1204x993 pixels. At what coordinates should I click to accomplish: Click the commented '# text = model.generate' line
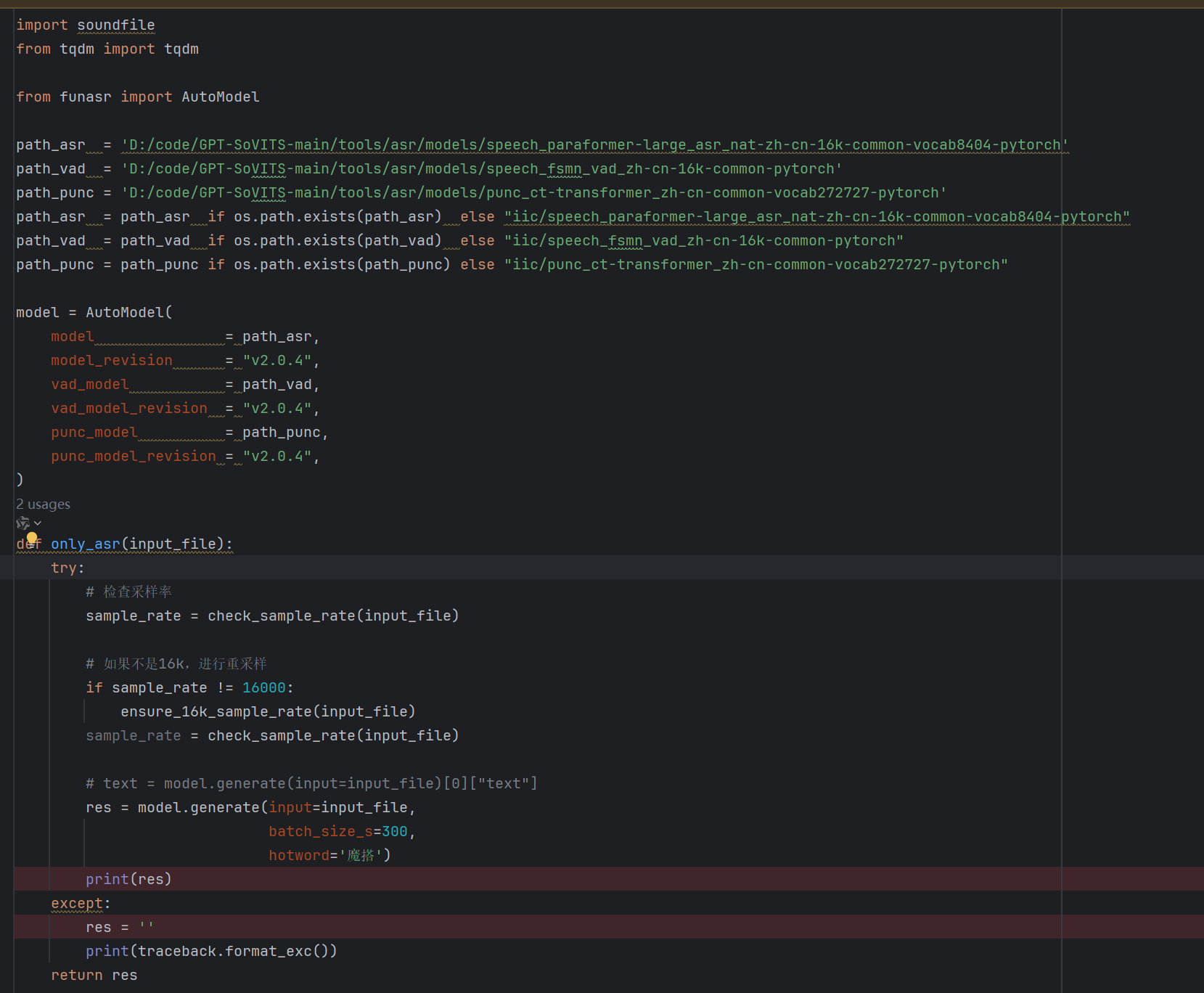tap(311, 783)
